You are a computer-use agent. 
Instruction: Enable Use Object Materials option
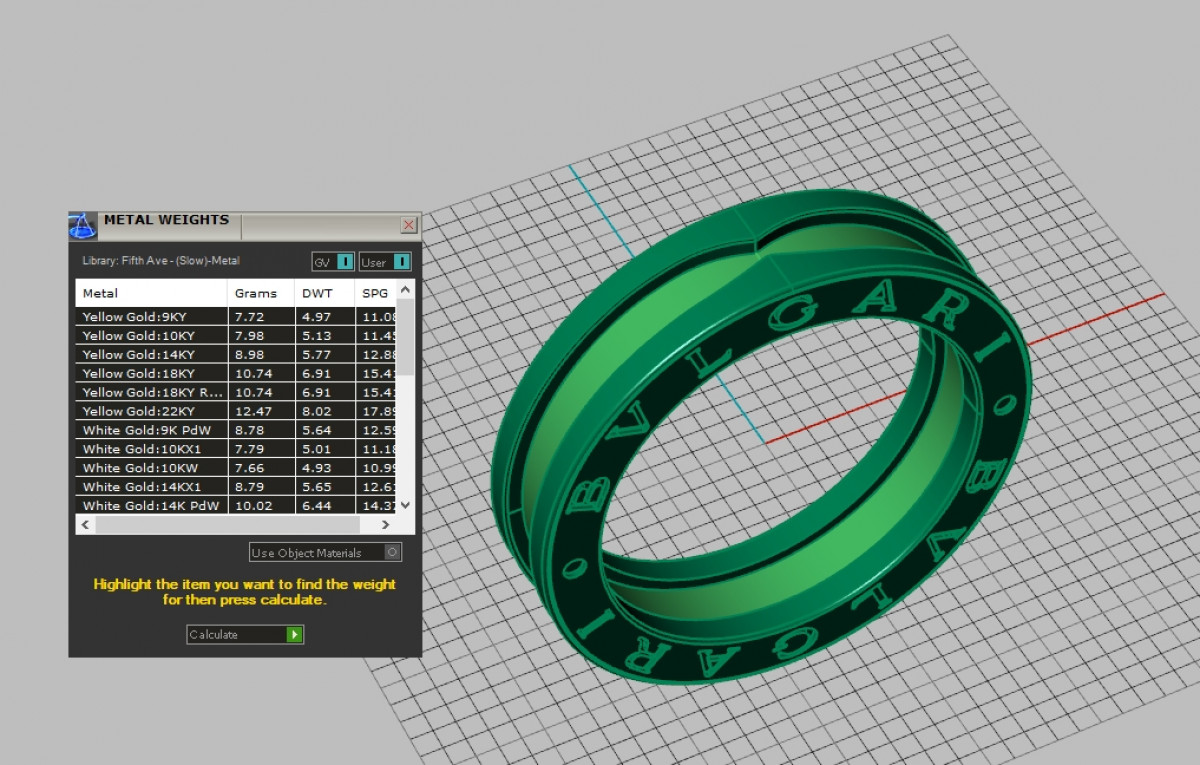[x=392, y=552]
